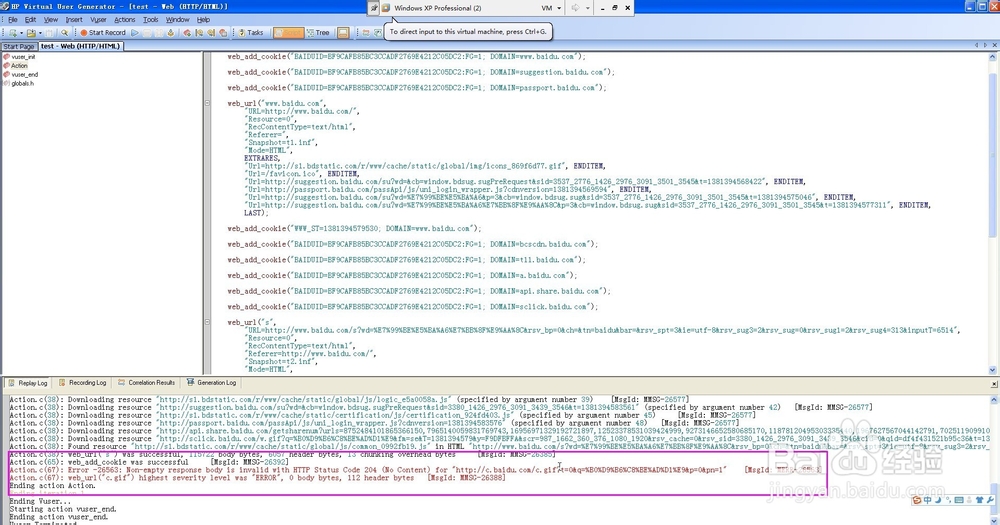Select globals.h in the script tree
The image size is (1000, 525).
pos(22,84)
